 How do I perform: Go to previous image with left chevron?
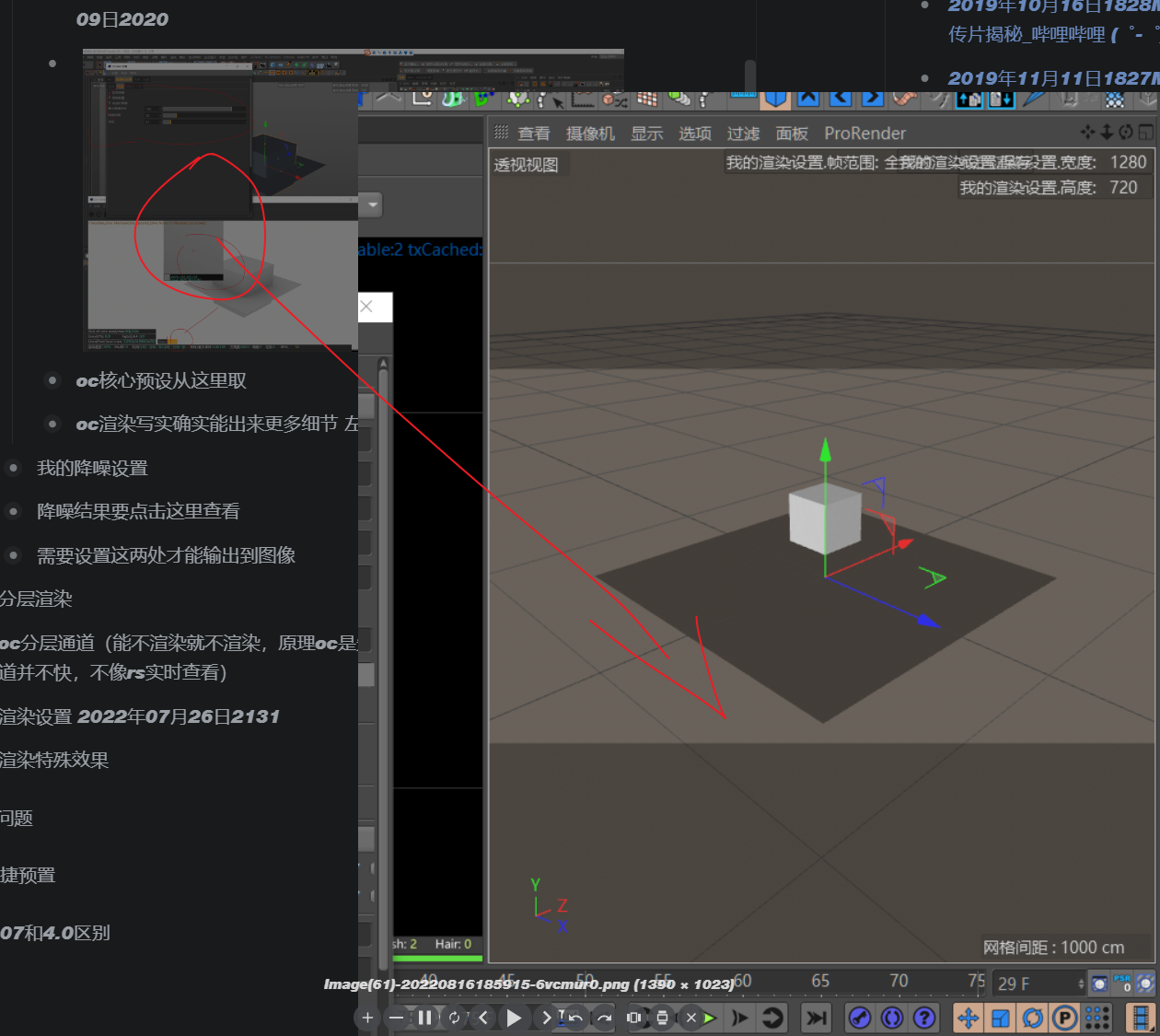pyautogui.click(x=483, y=1018)
